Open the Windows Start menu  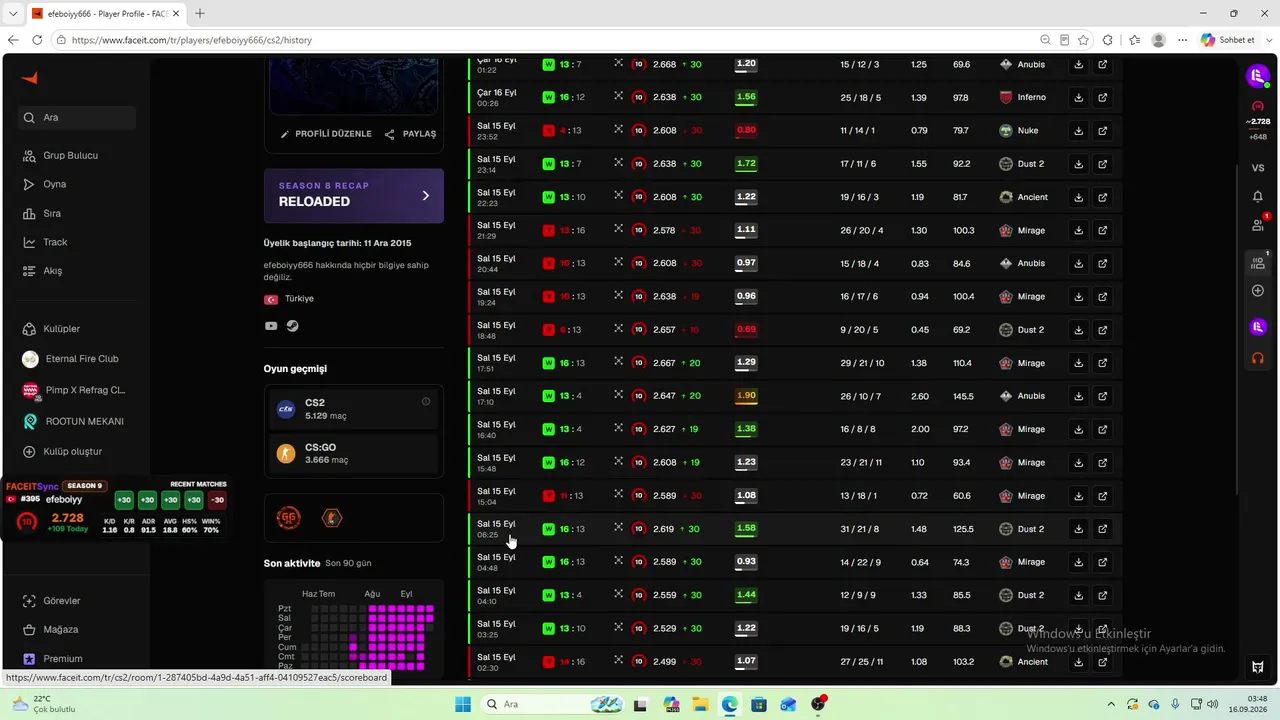coord(463,704)
